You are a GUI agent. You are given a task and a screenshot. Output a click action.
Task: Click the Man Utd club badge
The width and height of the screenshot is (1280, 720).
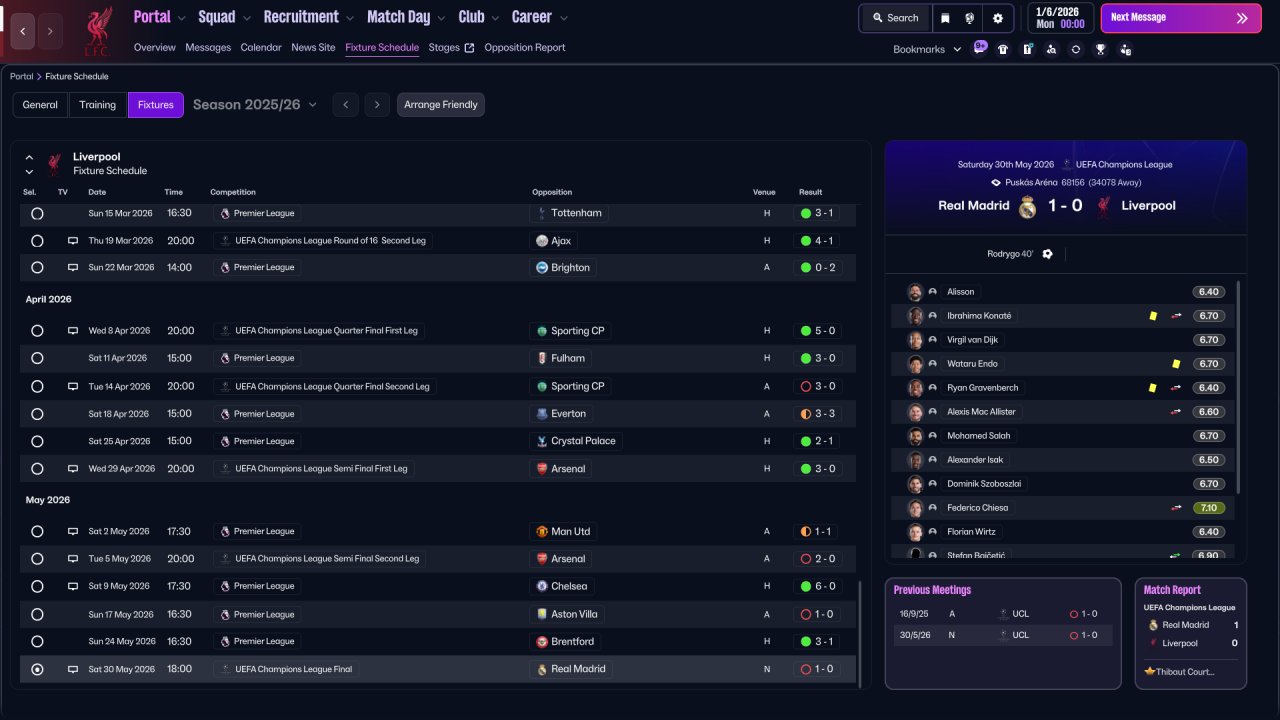(x=542, y=532)
